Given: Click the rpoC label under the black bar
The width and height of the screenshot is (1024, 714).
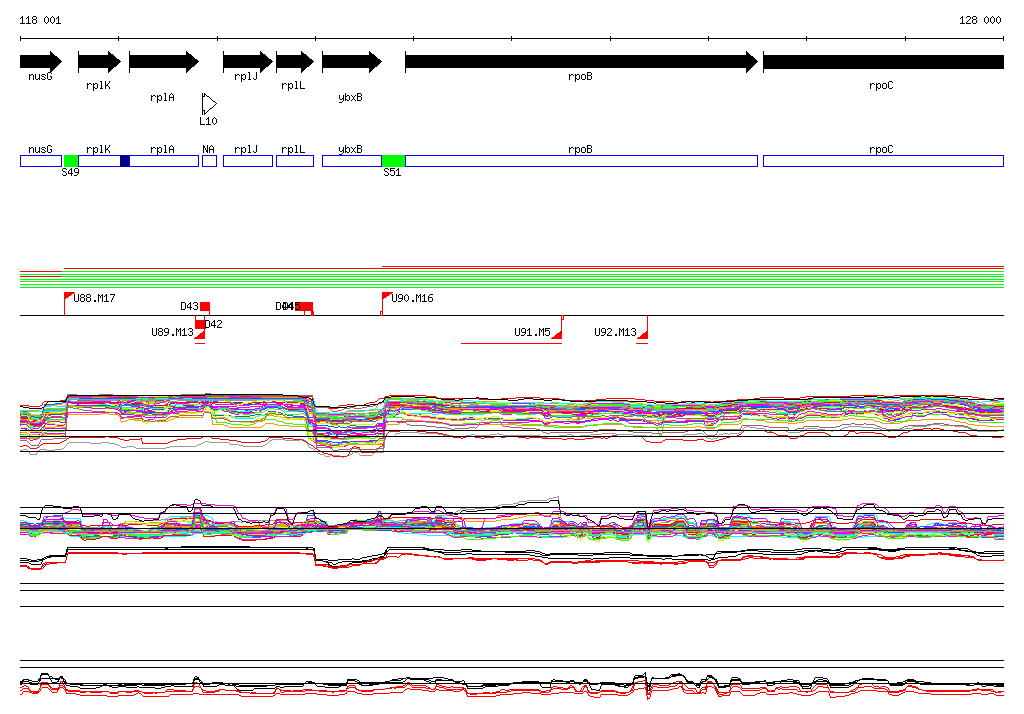Looking at the screenshot, I should point(881,86).
